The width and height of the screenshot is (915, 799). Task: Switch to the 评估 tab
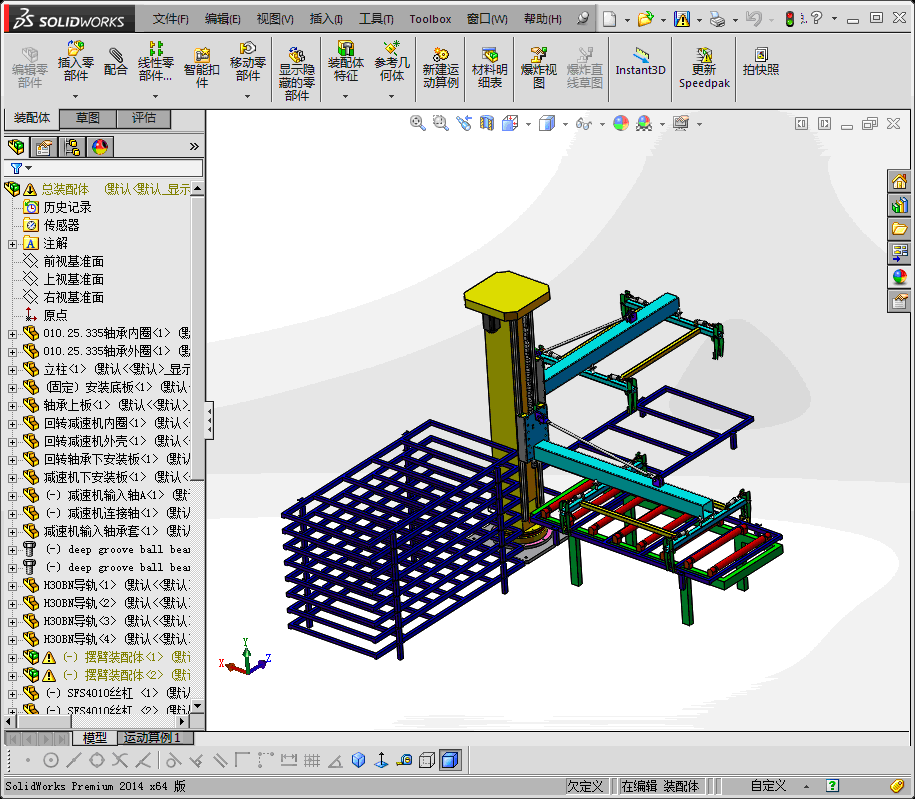point(144,118)
